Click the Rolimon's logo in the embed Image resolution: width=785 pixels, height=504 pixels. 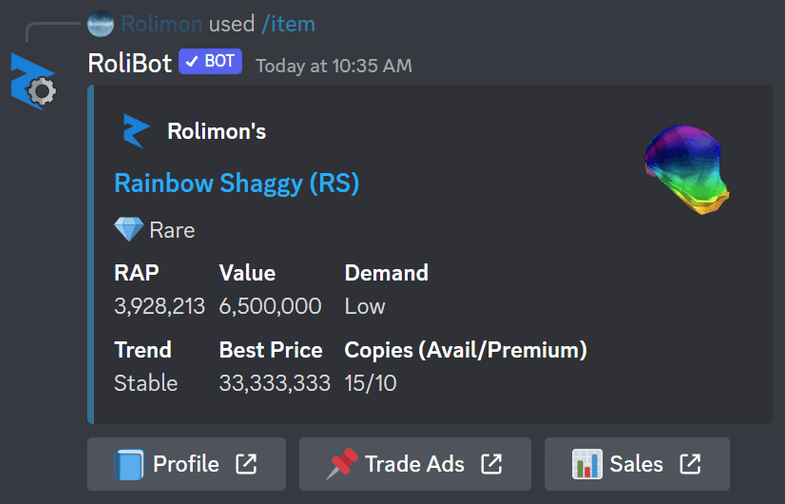[x=136, y=131]
